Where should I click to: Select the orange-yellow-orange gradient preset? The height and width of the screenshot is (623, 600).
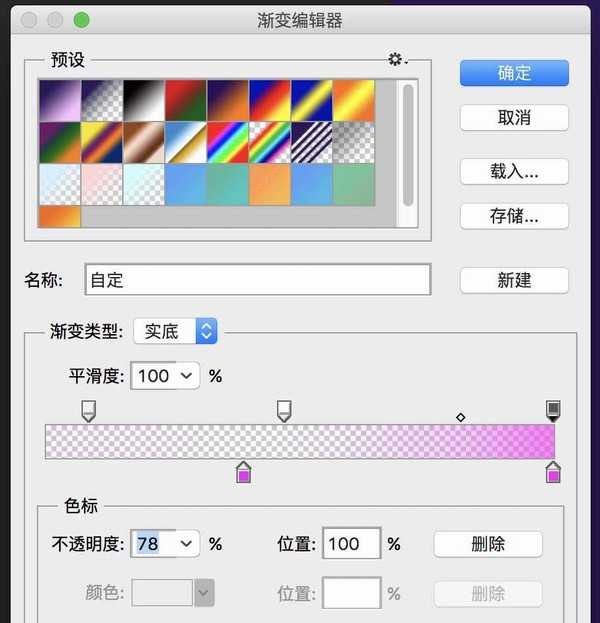pyautogui.click(x=354, y=101)
